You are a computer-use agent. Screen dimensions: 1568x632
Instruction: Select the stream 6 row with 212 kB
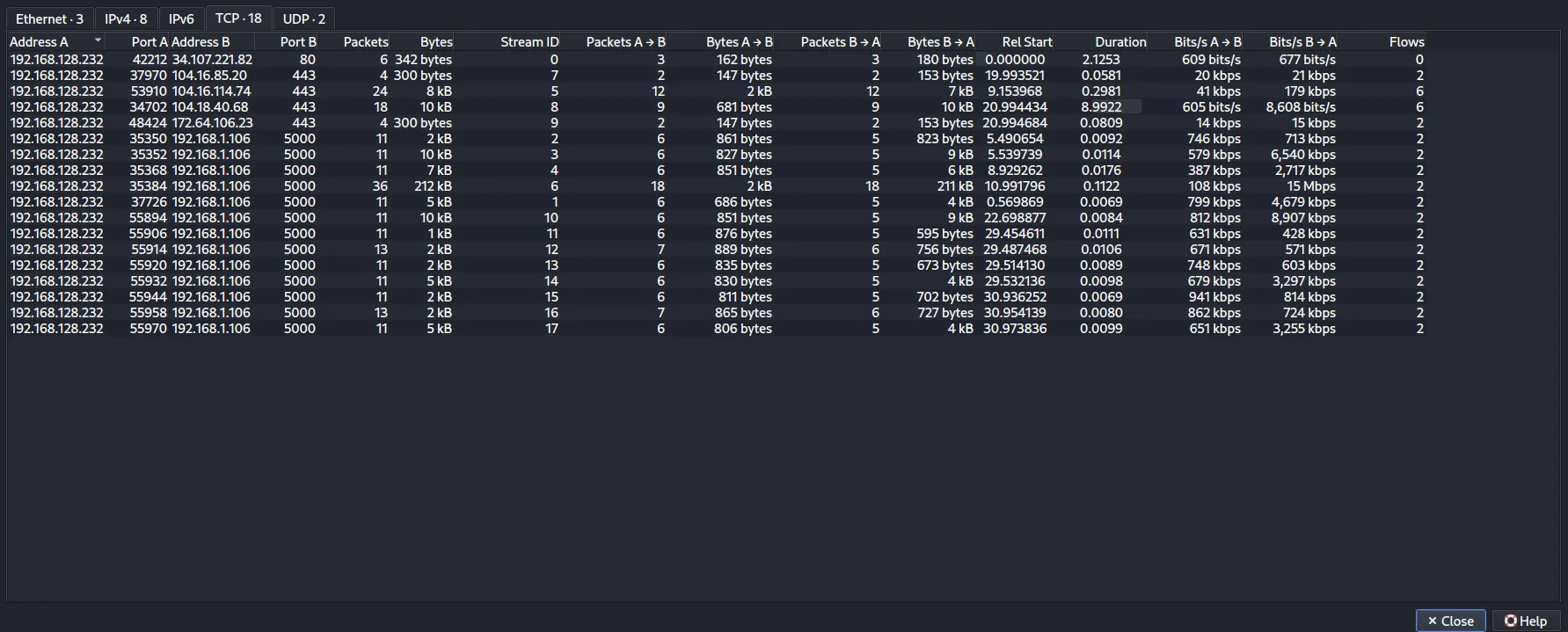pyautogui.click(x=716, y=186)
